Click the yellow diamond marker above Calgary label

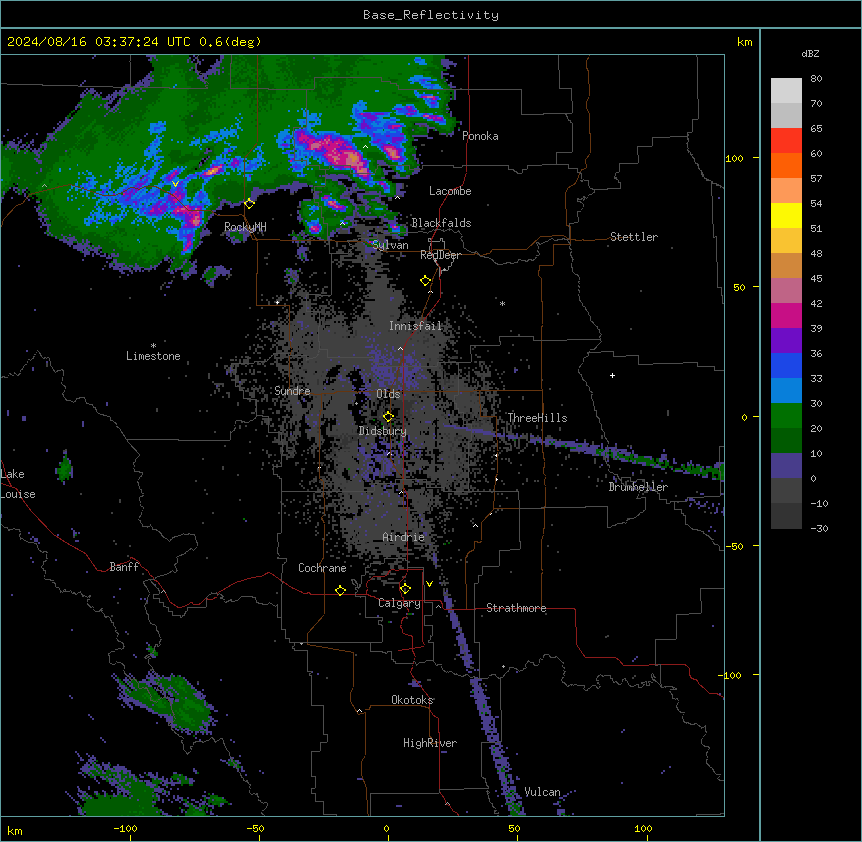(405, 589)
